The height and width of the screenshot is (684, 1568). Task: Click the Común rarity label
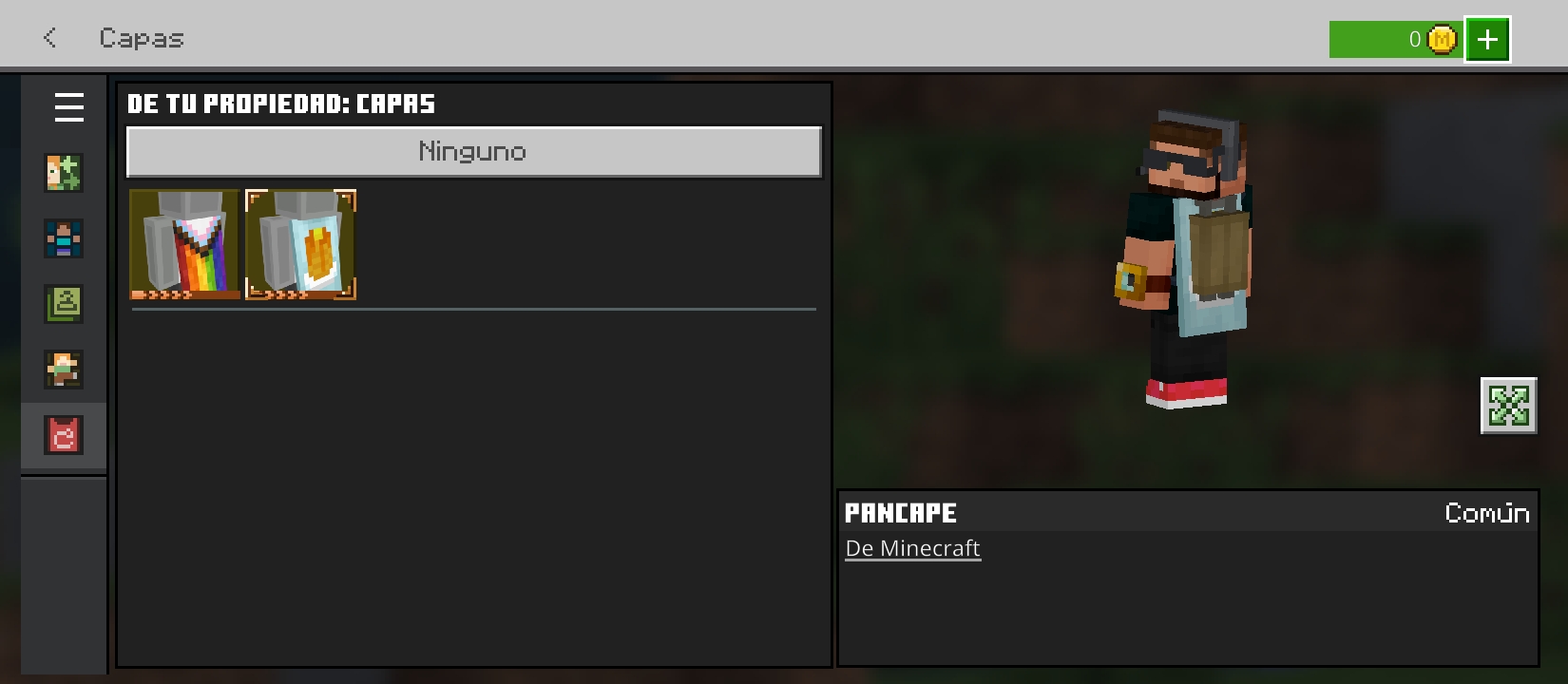point(1487,513)
